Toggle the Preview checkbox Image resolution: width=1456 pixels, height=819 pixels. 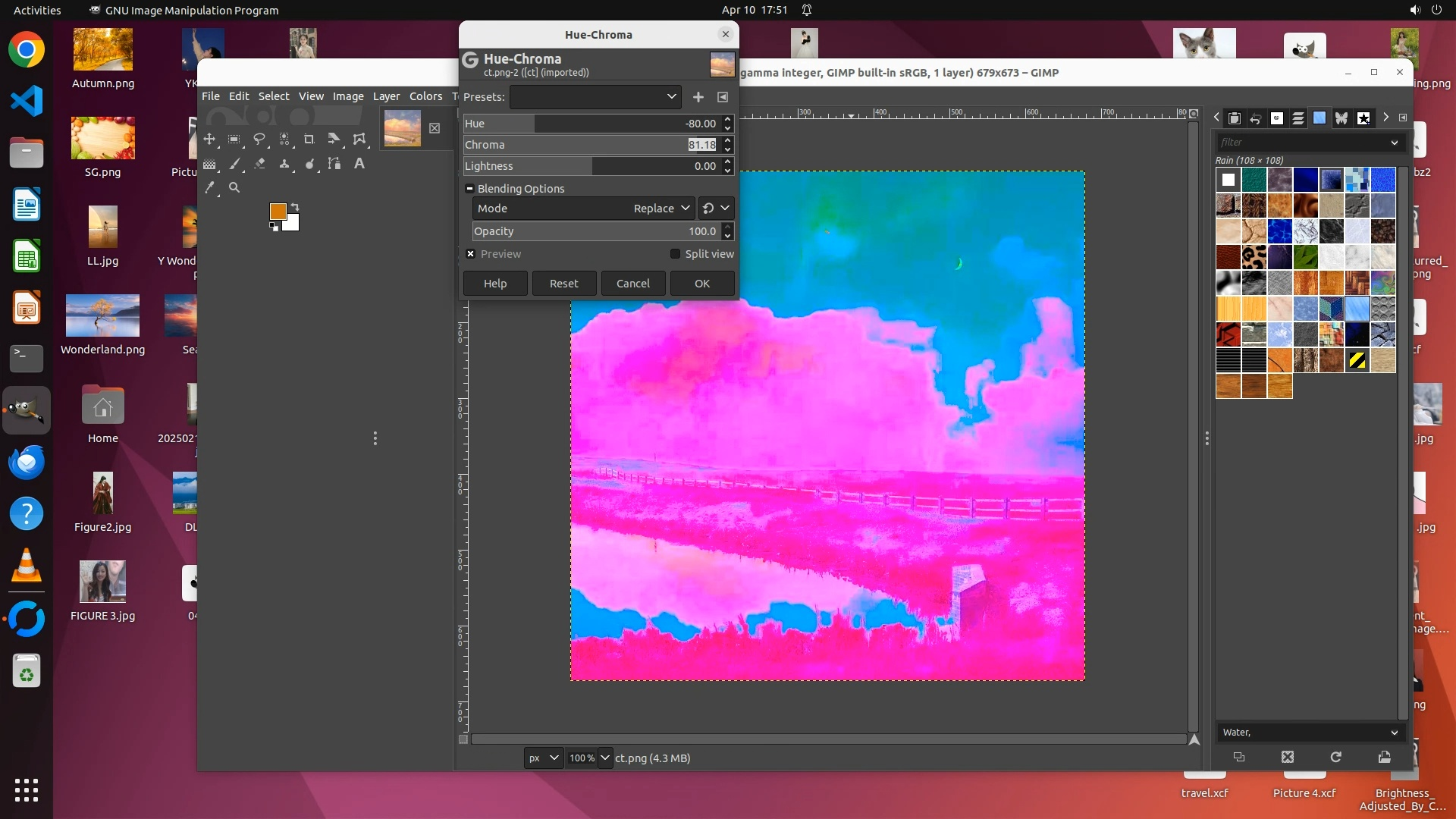(471, 254)
